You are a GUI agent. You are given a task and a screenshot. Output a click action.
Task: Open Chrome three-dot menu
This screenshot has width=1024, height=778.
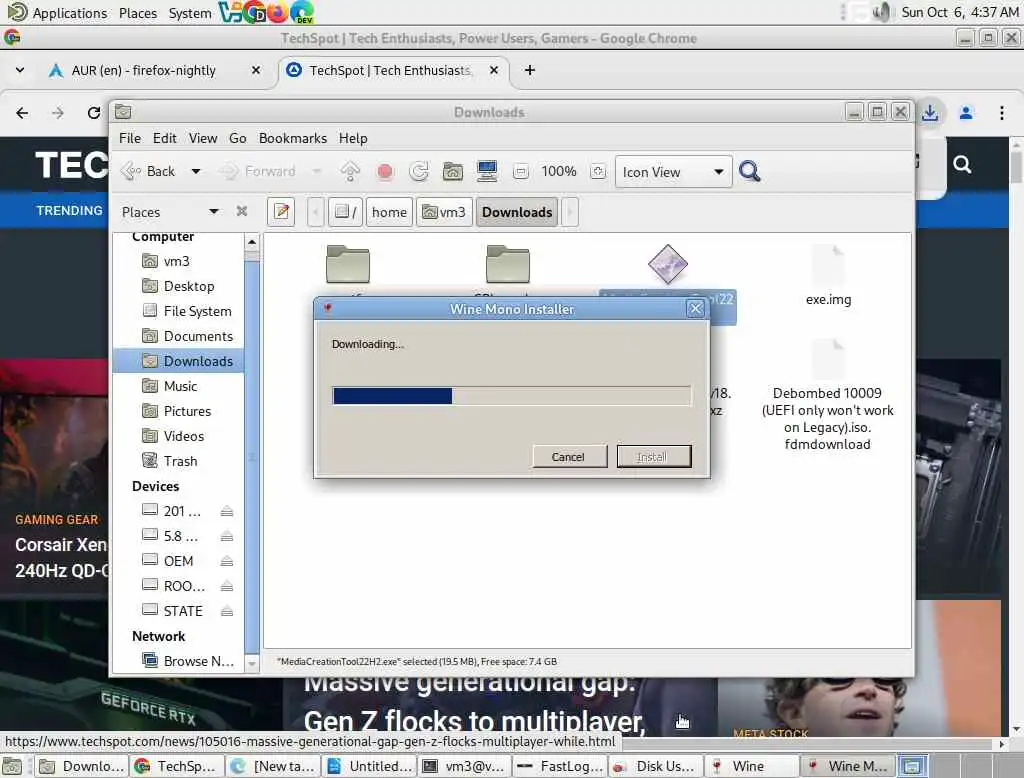point(1001,113)
